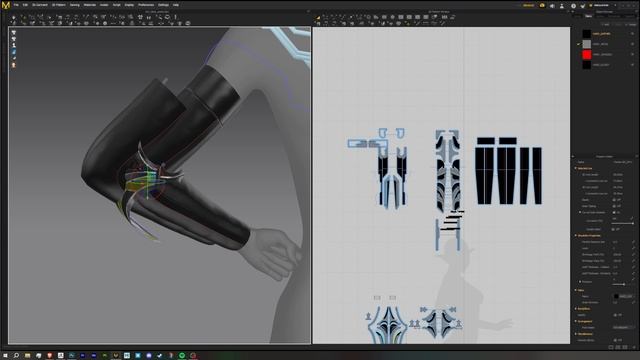640x360 pixels.
Task: Click the speaker announcement icon in title bar
Action: [552, 6]
